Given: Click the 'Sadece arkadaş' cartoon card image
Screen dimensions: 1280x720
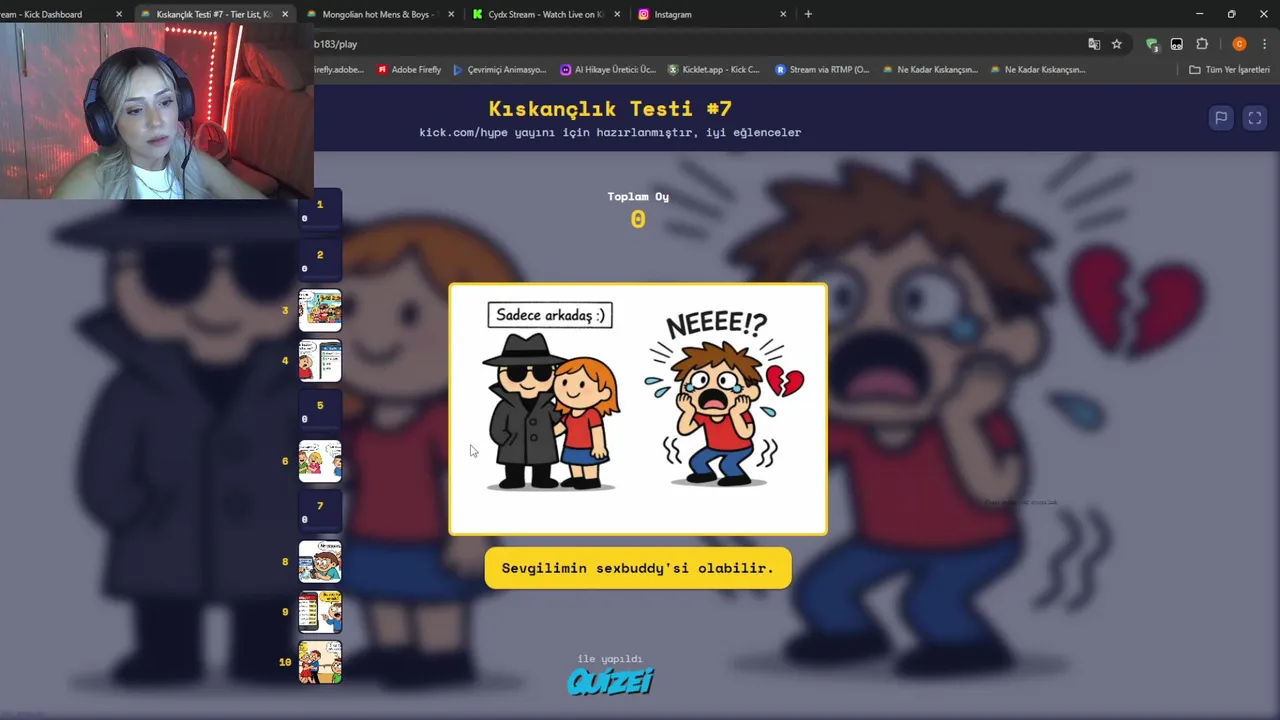Looking at the screenshot, I should 638,409.
